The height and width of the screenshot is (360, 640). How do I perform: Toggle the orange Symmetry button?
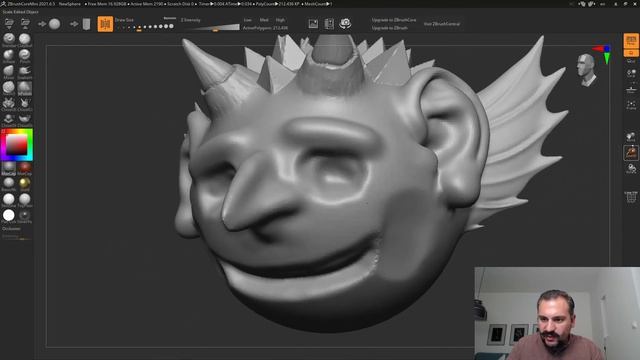coord(105,24)
